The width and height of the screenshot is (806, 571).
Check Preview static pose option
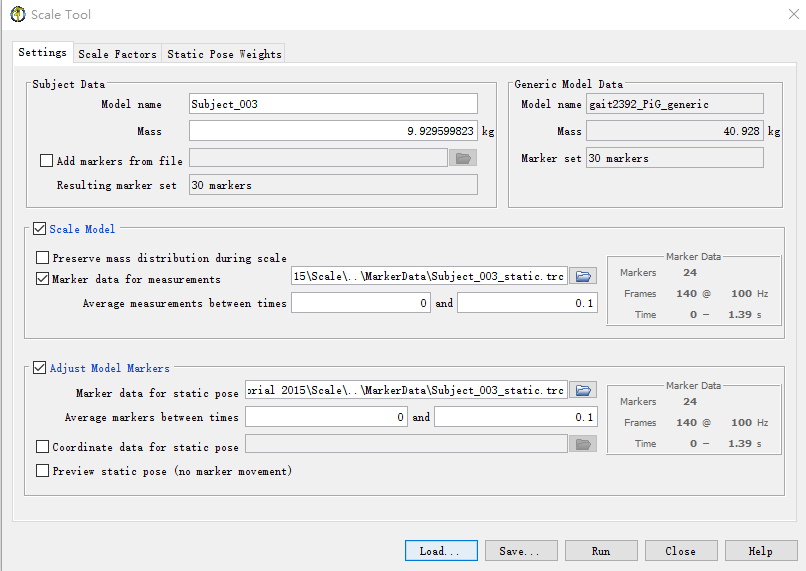43,471
